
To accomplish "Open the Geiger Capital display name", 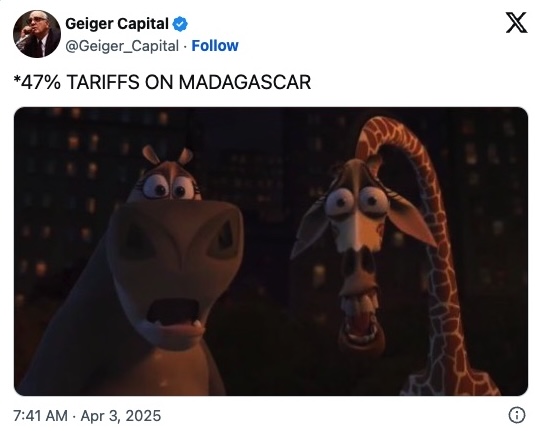I will point(117,24).
